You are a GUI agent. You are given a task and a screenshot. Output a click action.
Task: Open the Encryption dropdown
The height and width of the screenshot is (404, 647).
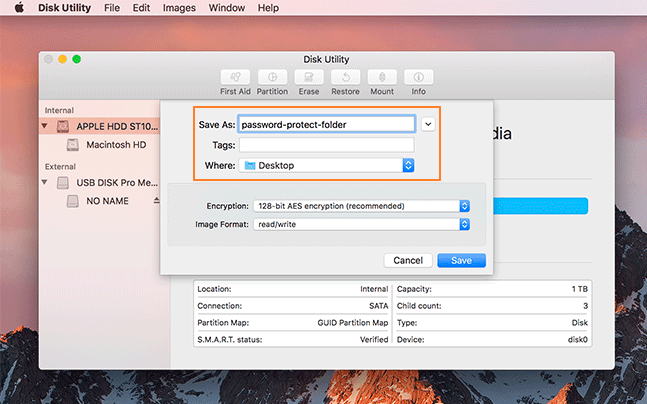(x=361, y=206)
